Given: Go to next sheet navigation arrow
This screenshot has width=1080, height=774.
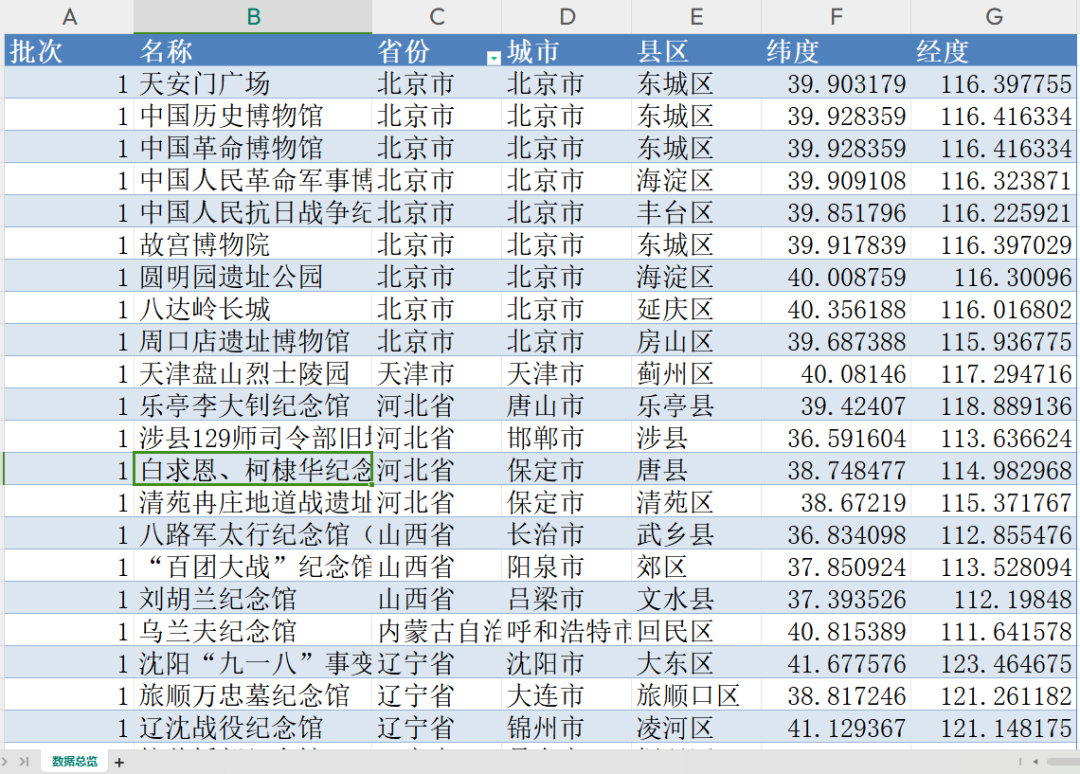Looking at the screenshot, I should click(5, 762).
